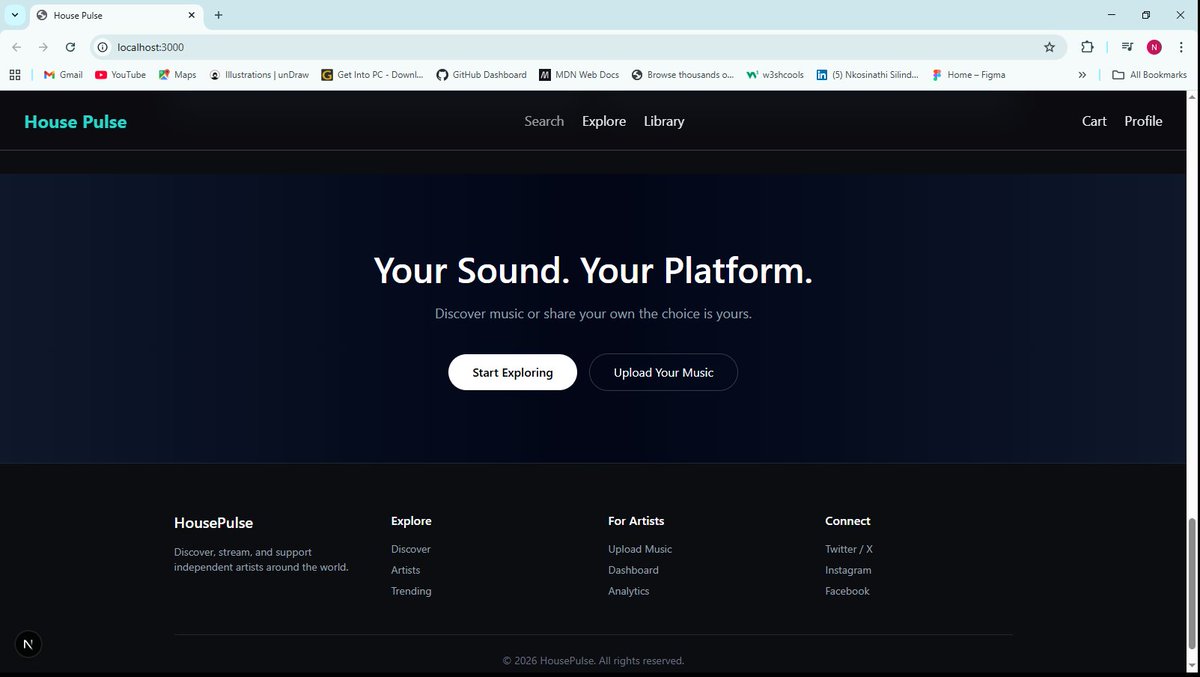This screenshot has width=1200, height=677.
Task: Close the House Pulse tab
Action: coord(191,15)
